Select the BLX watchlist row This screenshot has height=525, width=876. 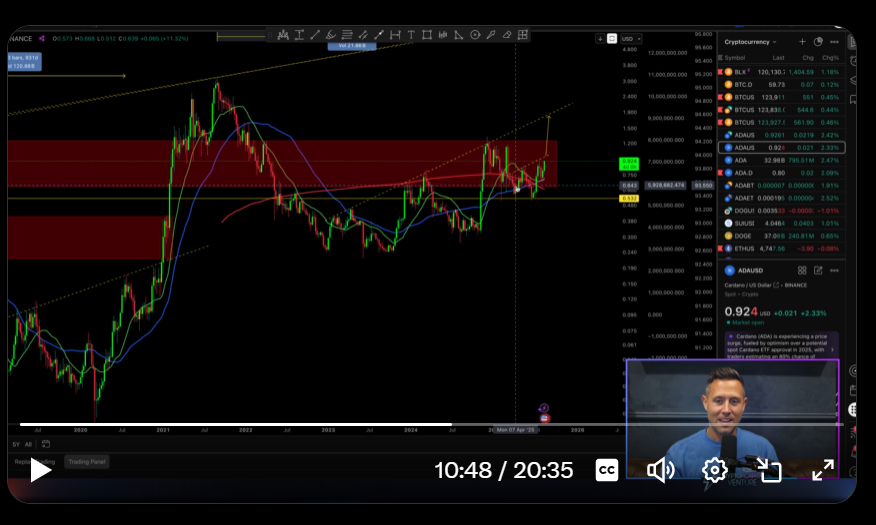781,72
